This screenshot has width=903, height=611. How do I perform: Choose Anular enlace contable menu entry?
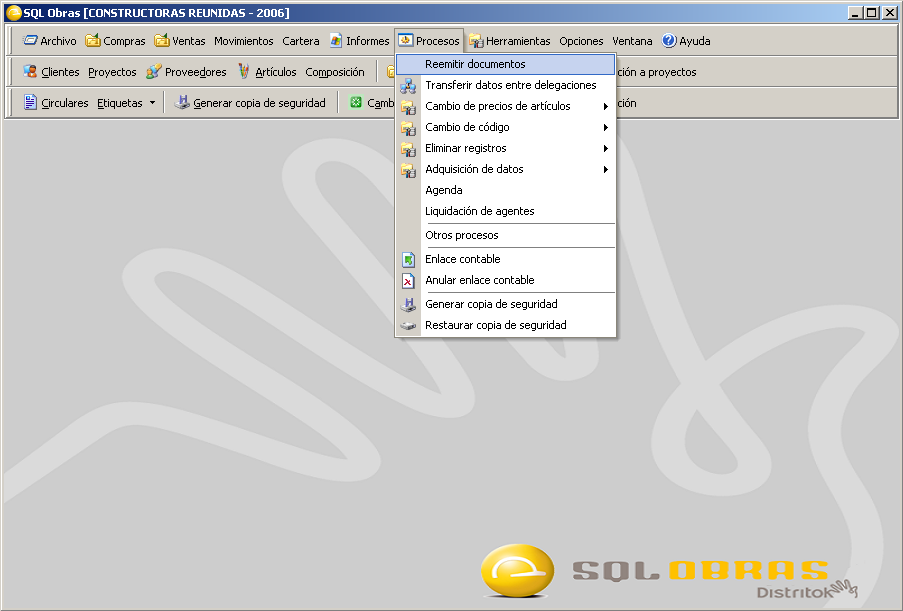tap(479, 280)
